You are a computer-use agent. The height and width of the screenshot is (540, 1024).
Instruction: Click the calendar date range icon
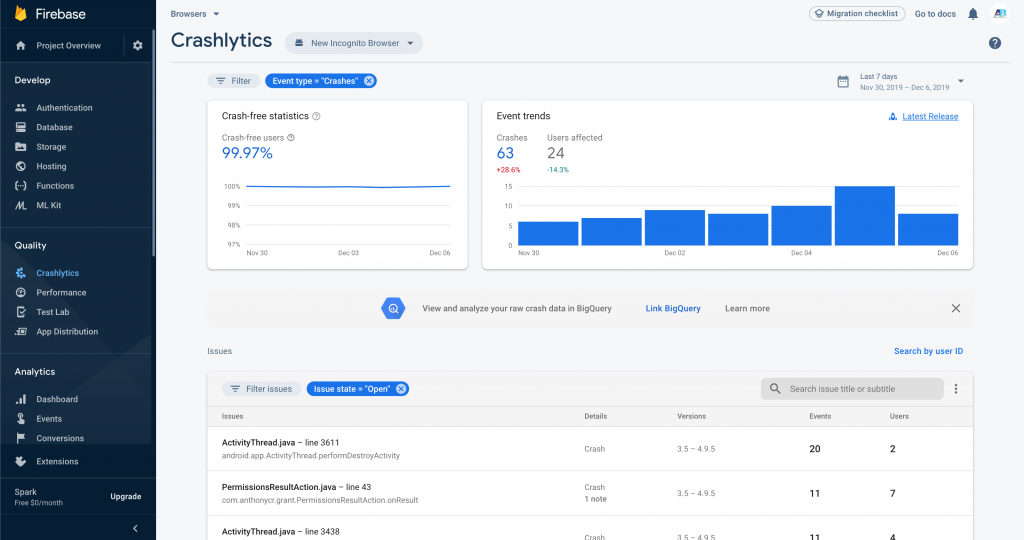tap(843, 82)
